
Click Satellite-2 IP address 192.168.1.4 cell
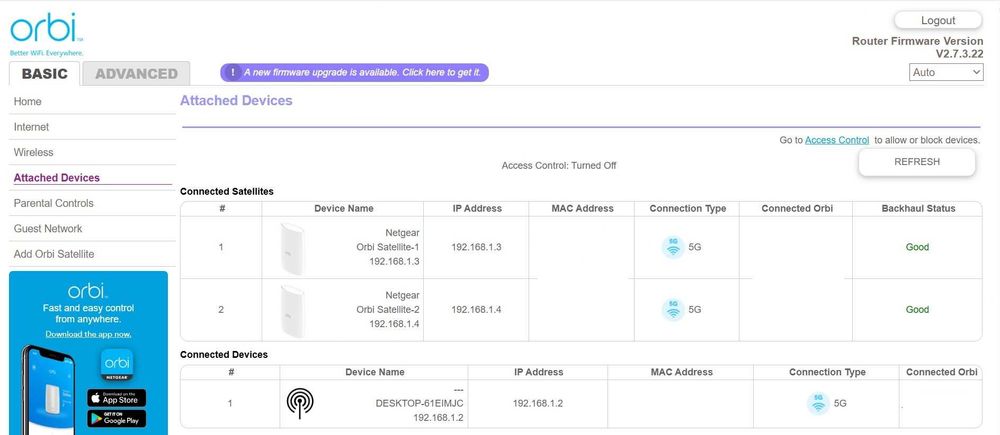[476, 309]
